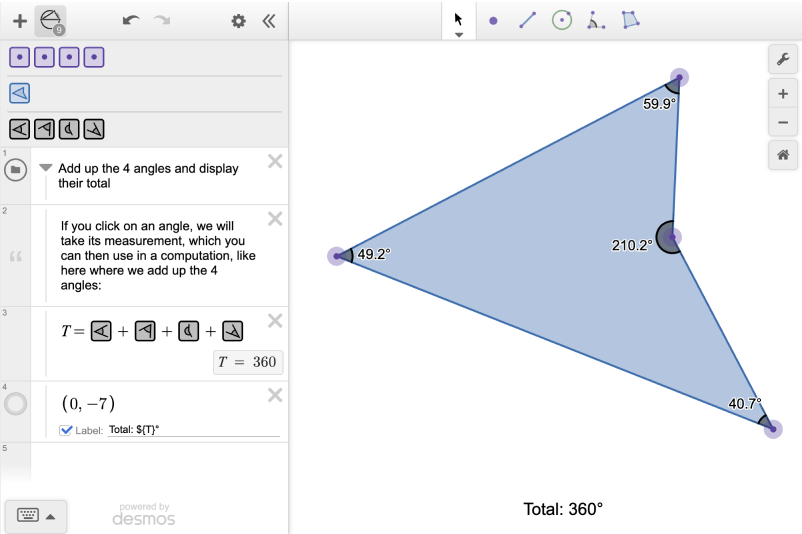Click the Undo arrow

[130, 20]
